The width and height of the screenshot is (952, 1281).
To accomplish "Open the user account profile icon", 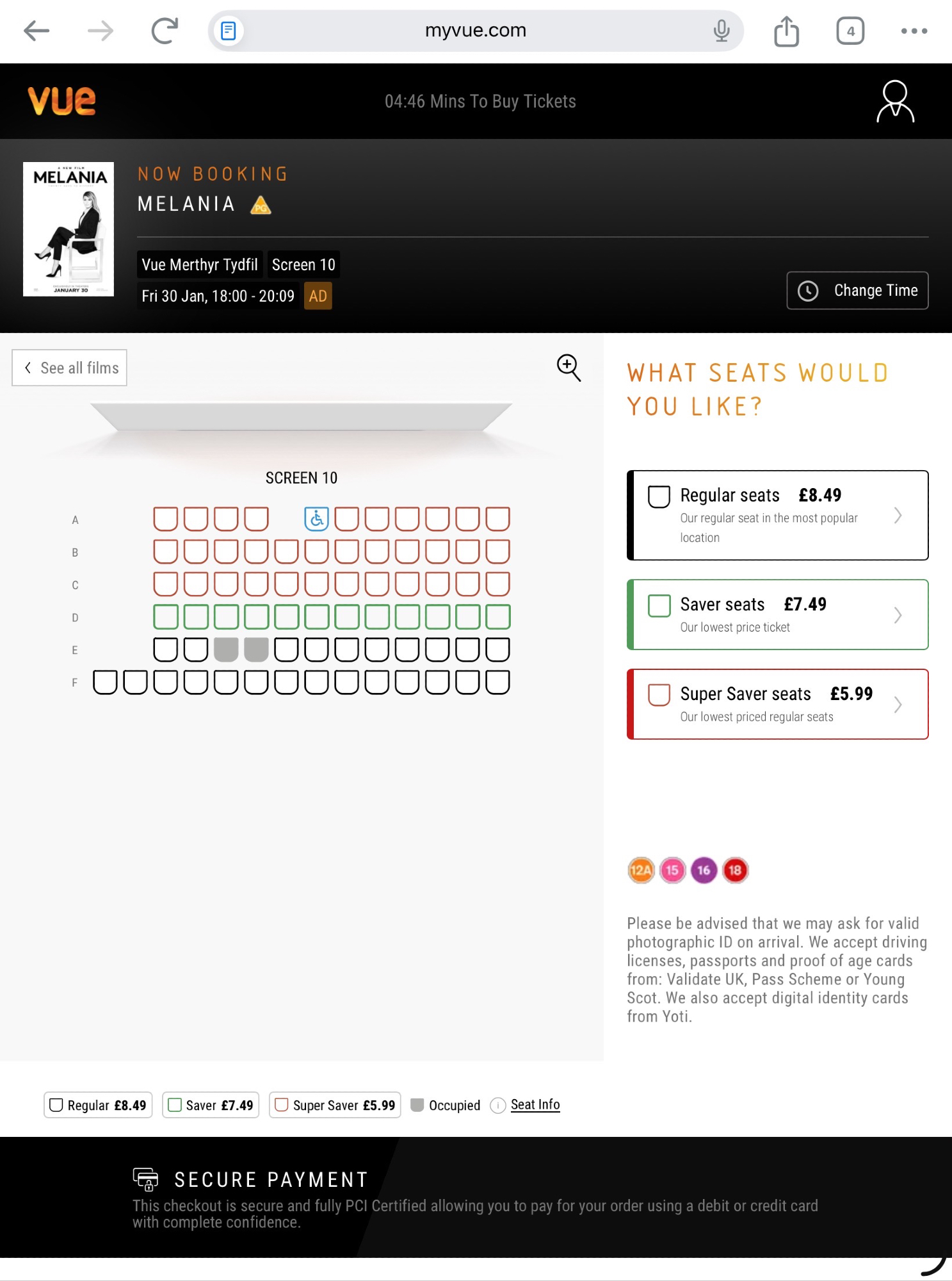I will 895,101.
